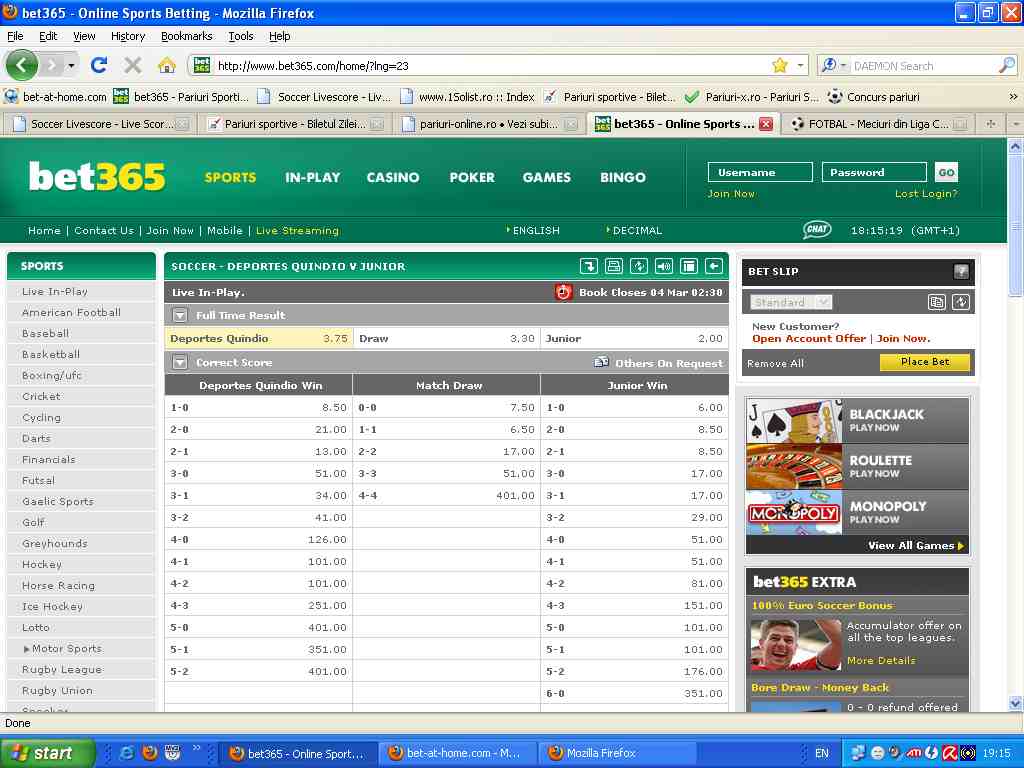Switch to the FOTBAL Meciuri din Liga tab

pos(877,123)
